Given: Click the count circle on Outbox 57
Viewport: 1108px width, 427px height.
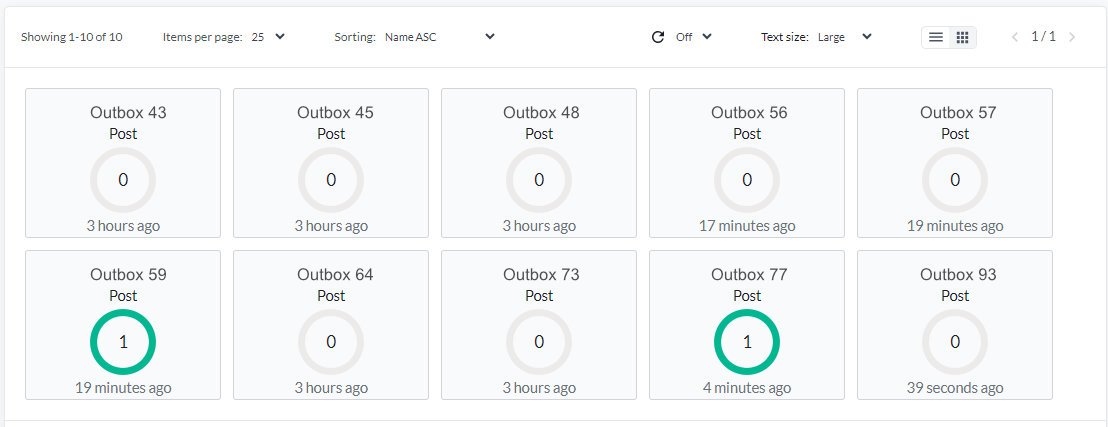Looking at the screenshot, I should 955,180.
